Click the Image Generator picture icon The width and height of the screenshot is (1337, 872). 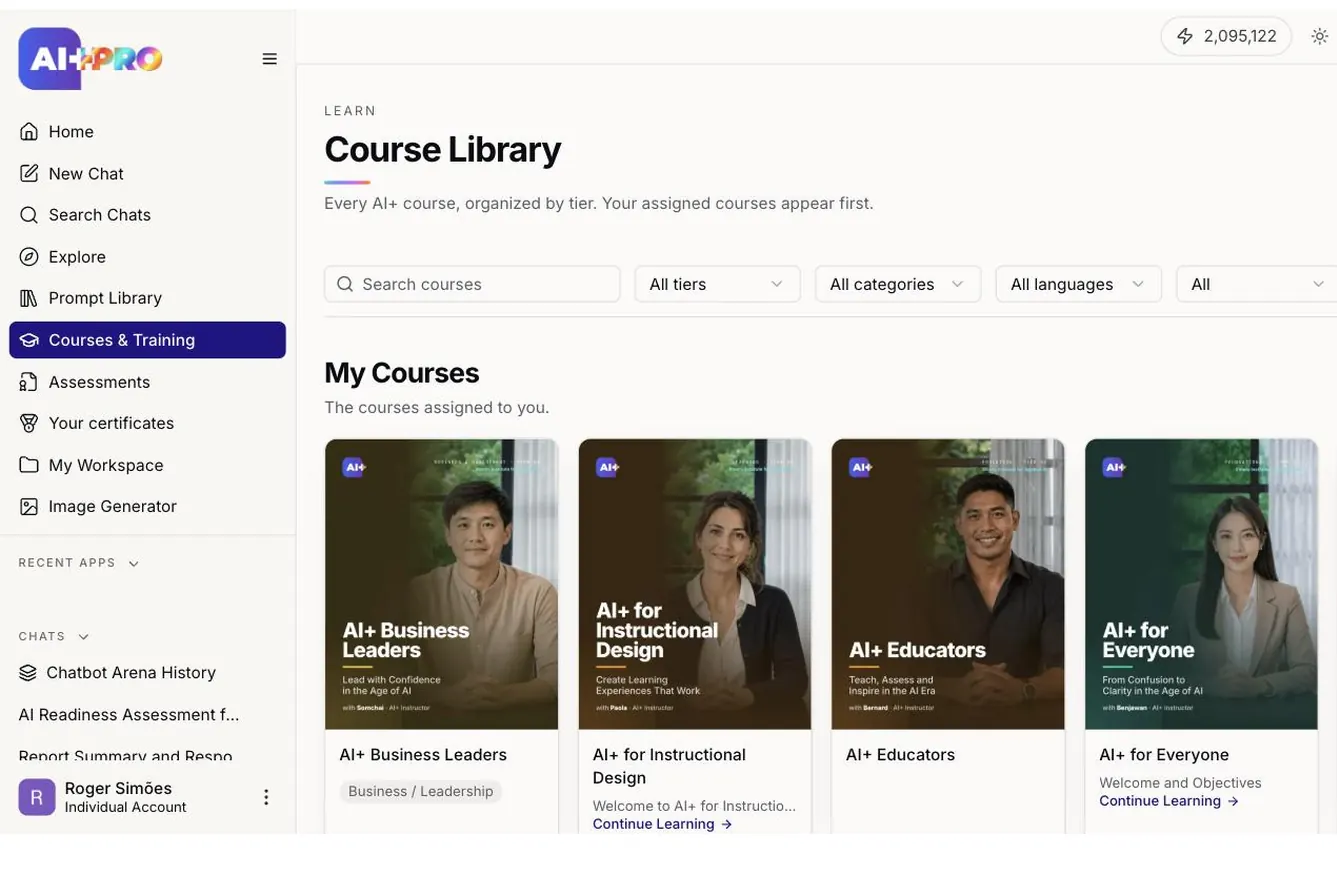tap(29, 506)
